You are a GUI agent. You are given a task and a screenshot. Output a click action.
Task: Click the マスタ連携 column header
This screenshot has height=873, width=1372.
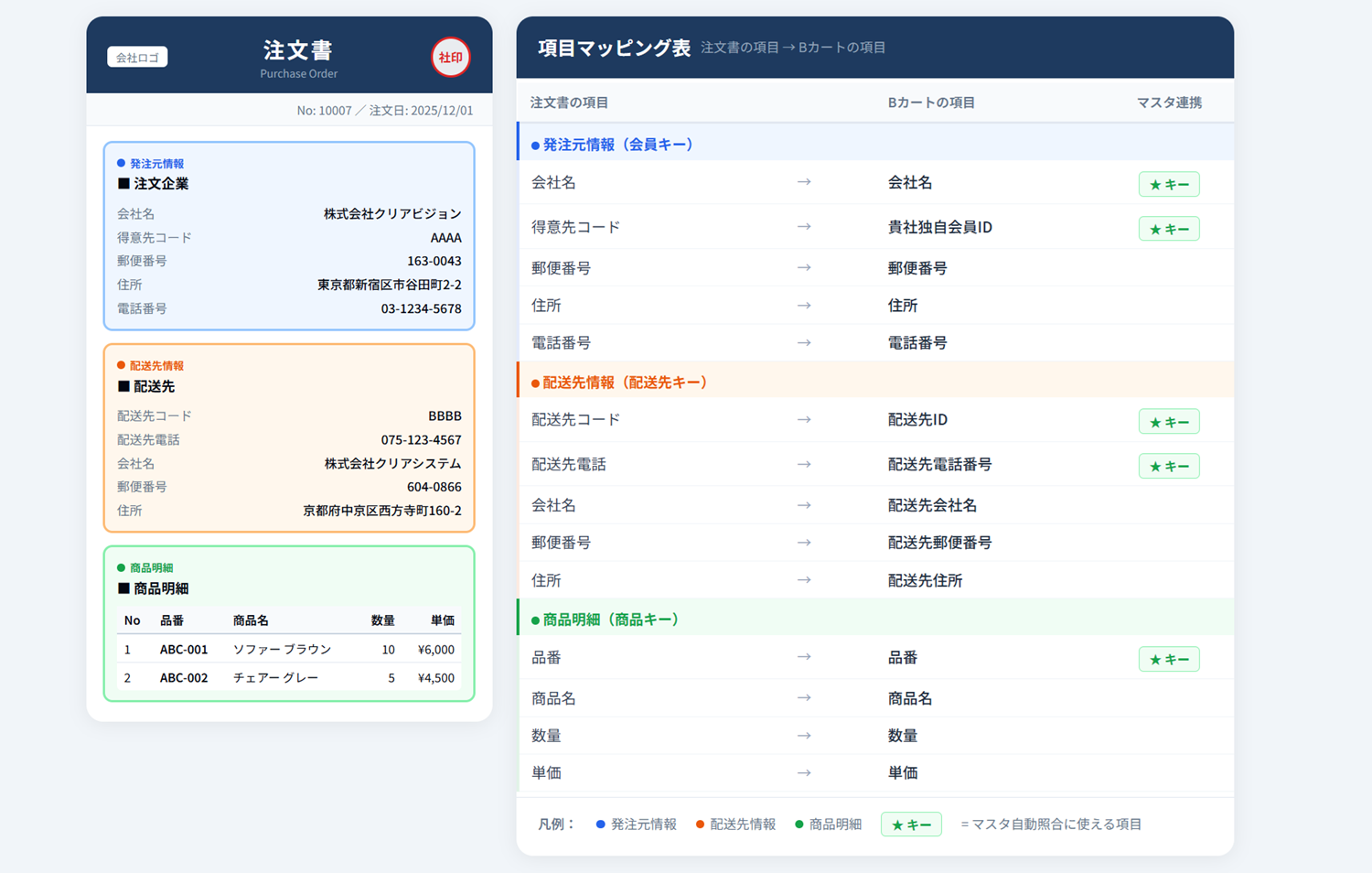coord(1168,102)
